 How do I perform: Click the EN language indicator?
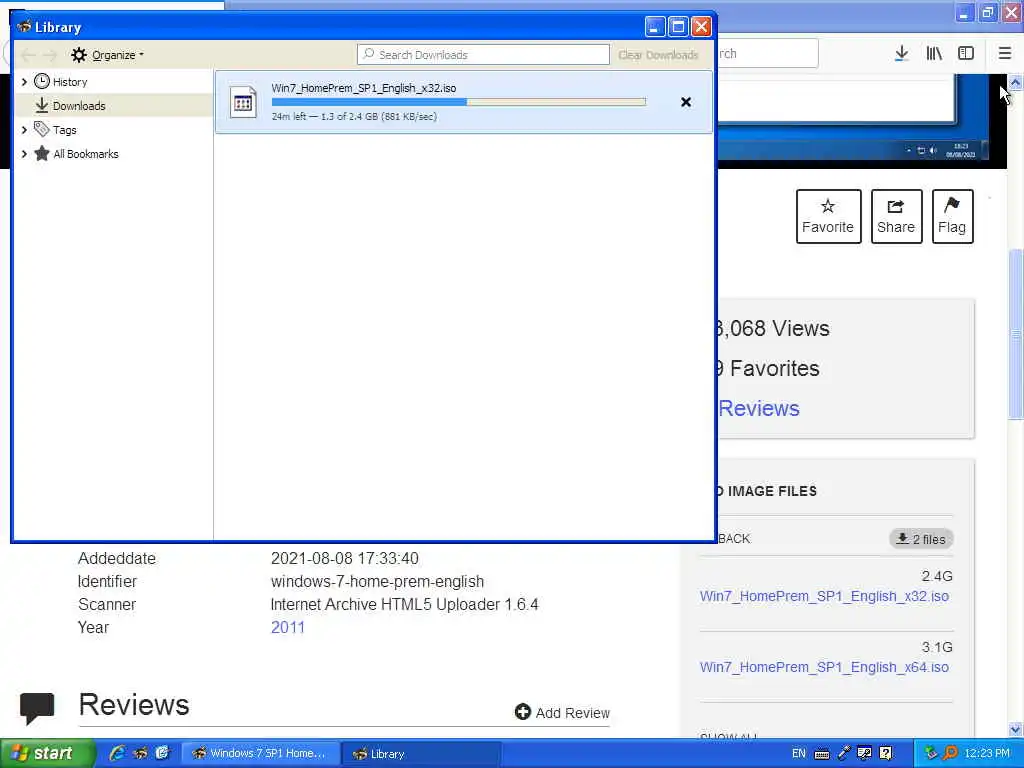pyautogui.click(x=798, y=754)
